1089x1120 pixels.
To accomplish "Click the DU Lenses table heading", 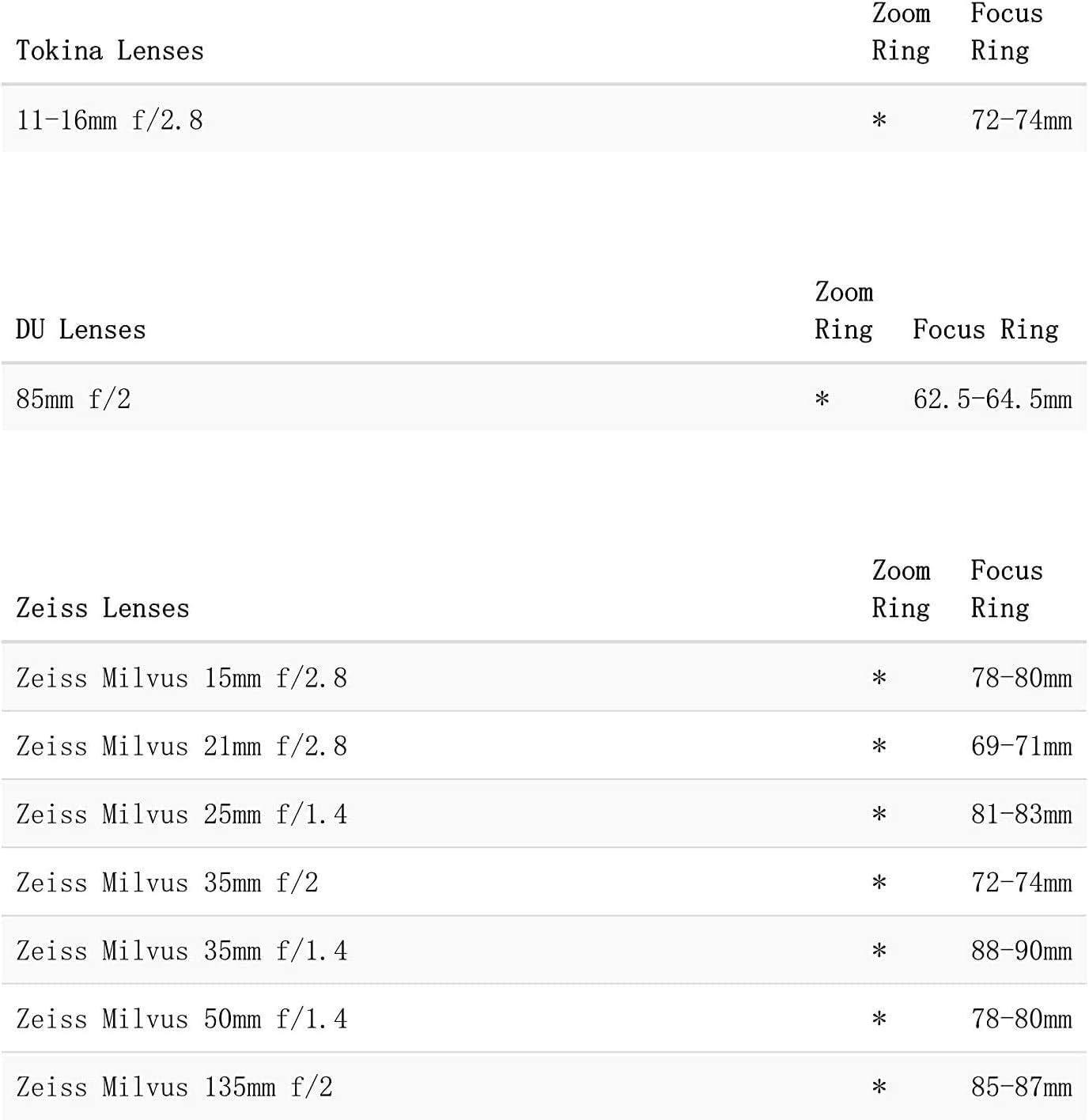I will coord(81,330).
